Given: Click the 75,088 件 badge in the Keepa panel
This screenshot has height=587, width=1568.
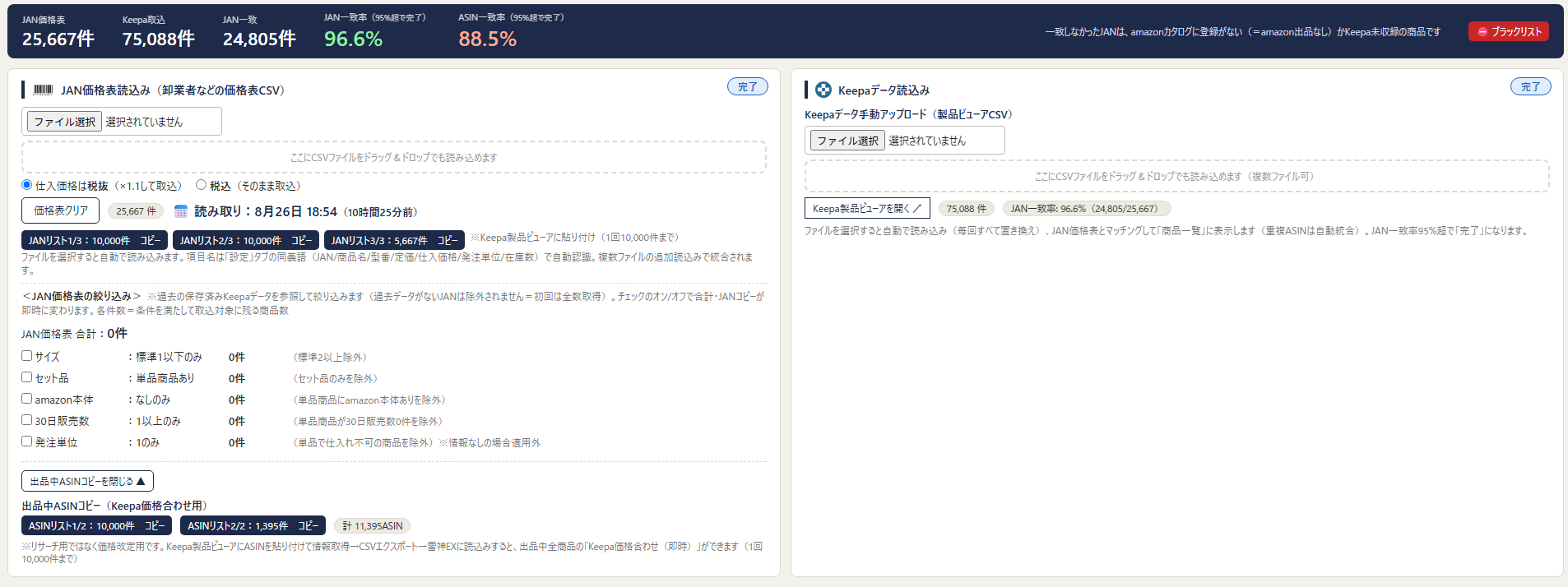Looking at the screenshot, I should 966,209.
